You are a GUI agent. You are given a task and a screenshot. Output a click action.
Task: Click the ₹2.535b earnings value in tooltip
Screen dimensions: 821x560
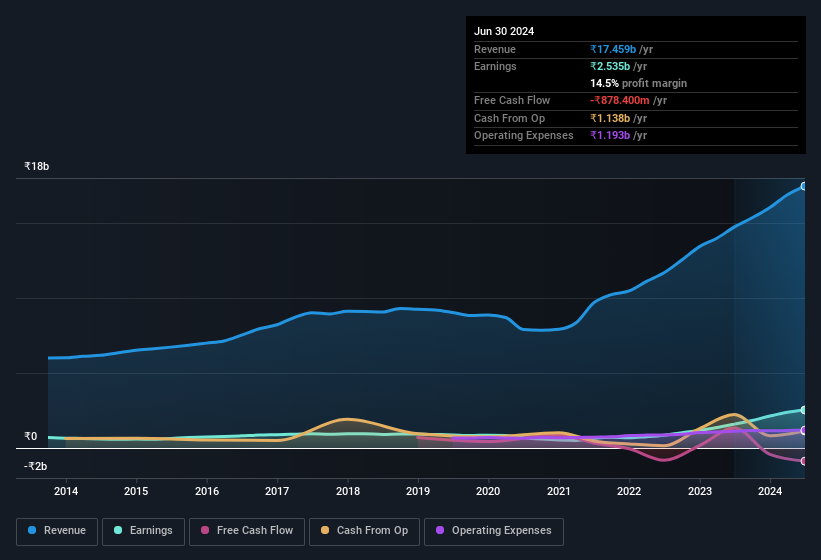(610, 66)
